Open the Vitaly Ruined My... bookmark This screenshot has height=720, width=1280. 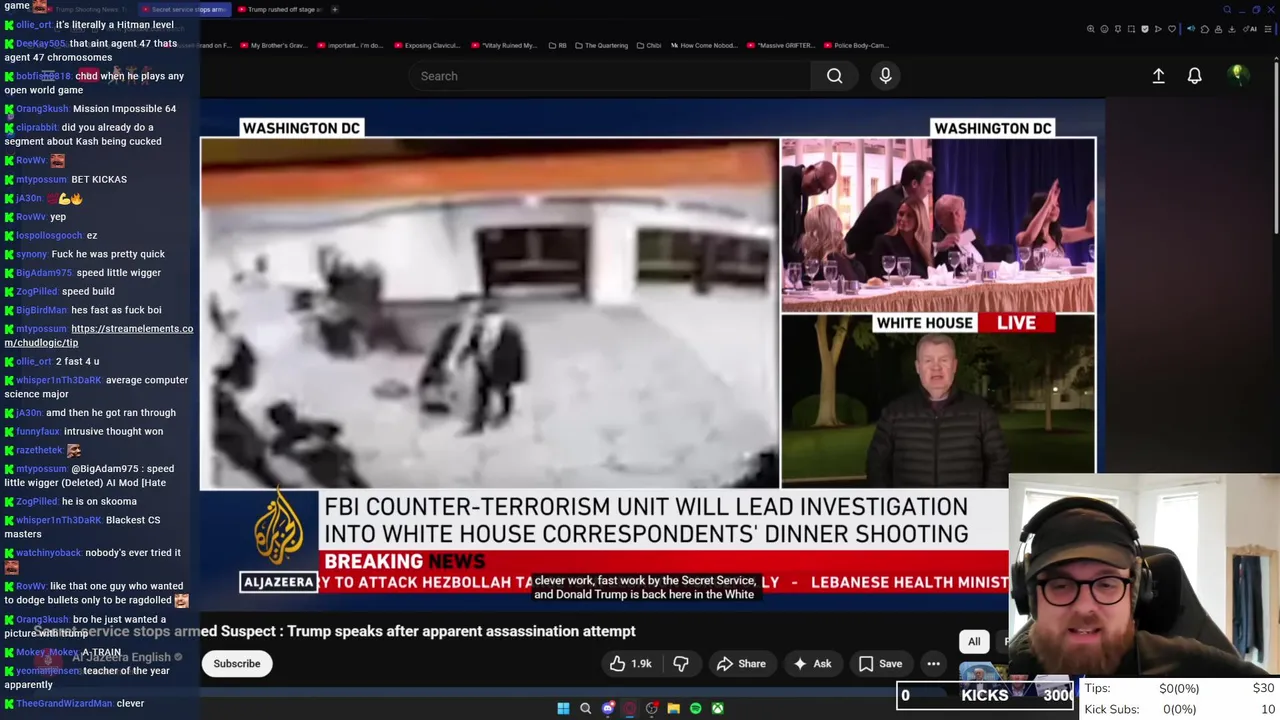pyautogui.click(x=505, y=45)
